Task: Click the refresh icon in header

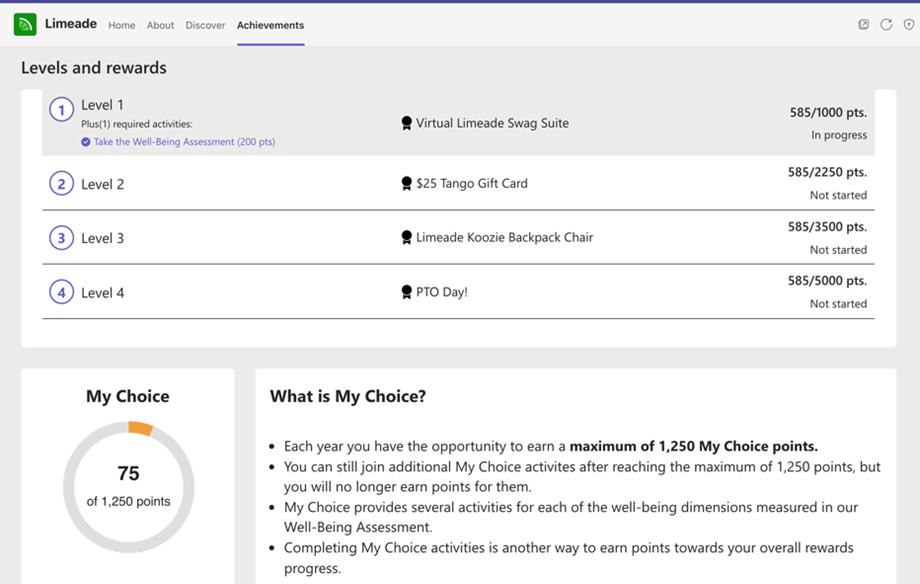Action: [x=886, y=24]
